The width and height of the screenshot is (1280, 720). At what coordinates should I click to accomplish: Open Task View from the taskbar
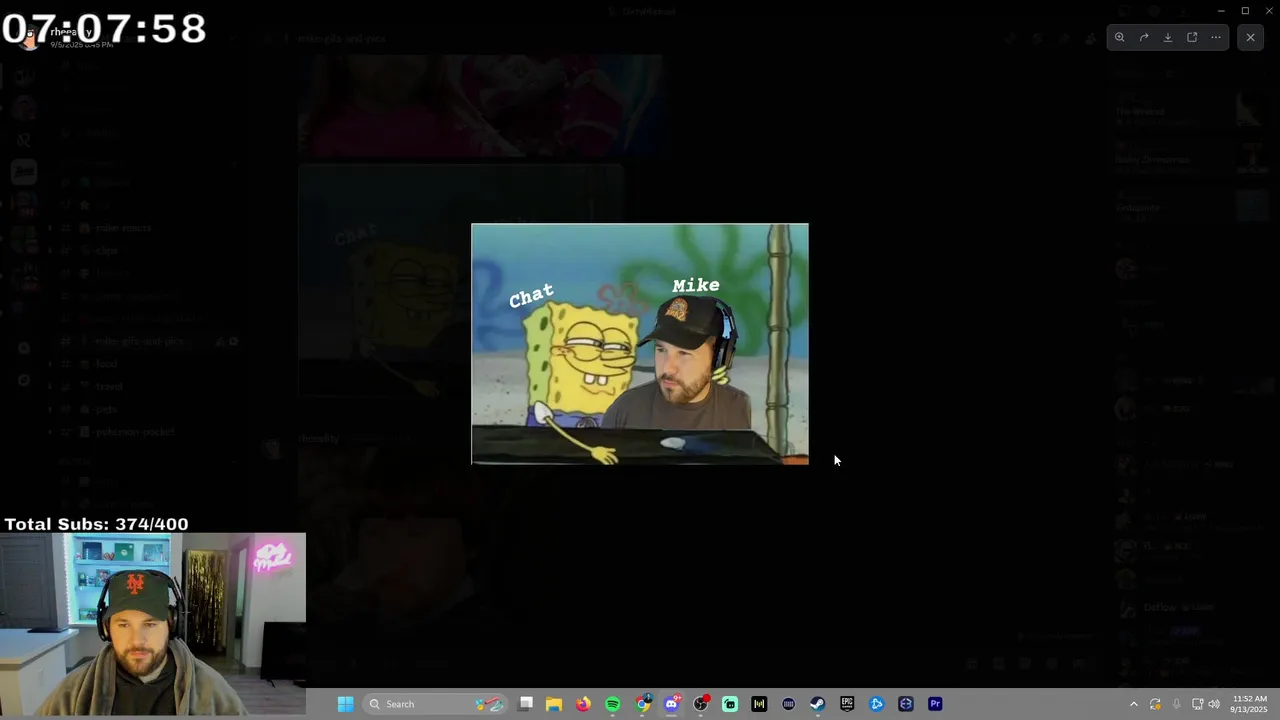[526, 704]
